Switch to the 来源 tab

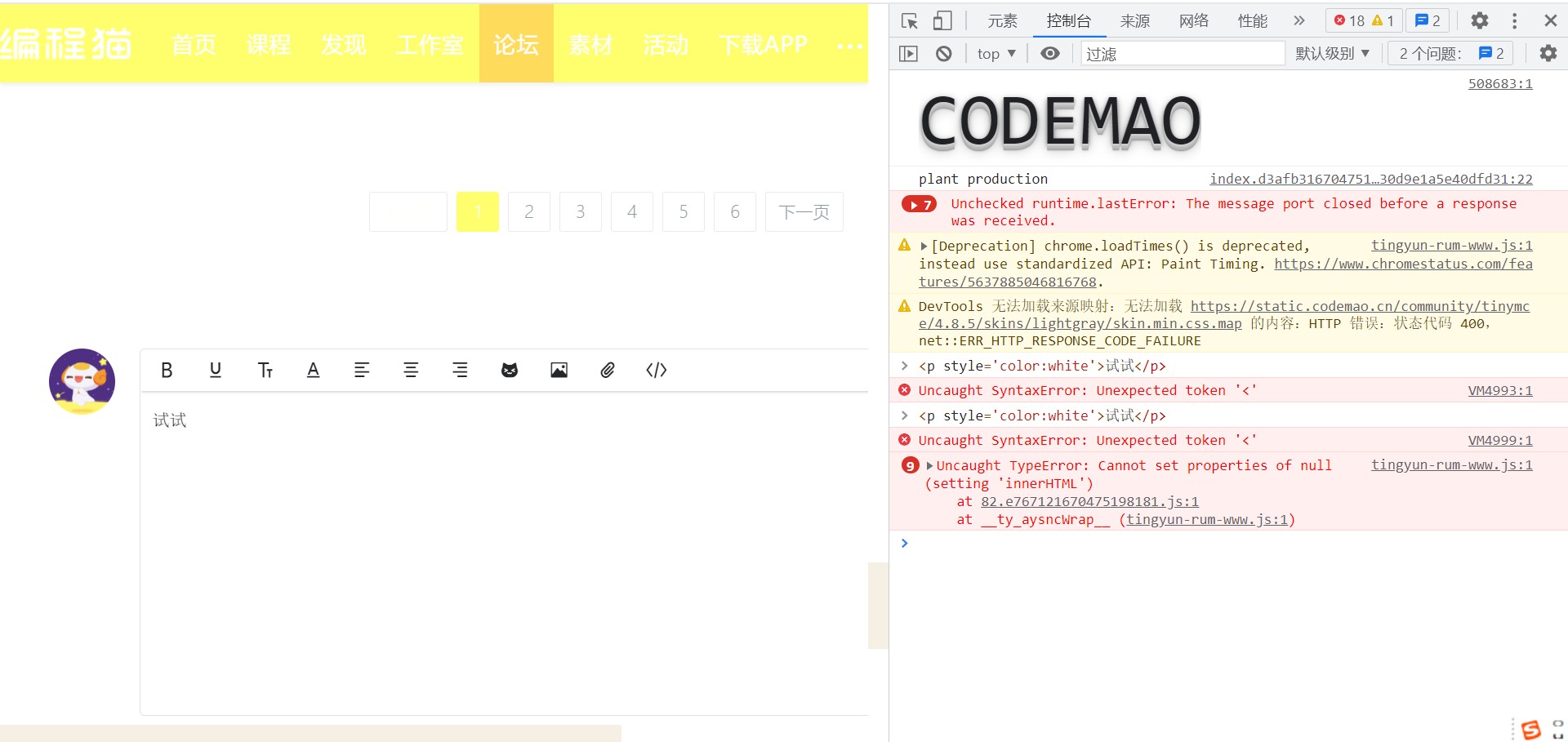pos(1134,21)
